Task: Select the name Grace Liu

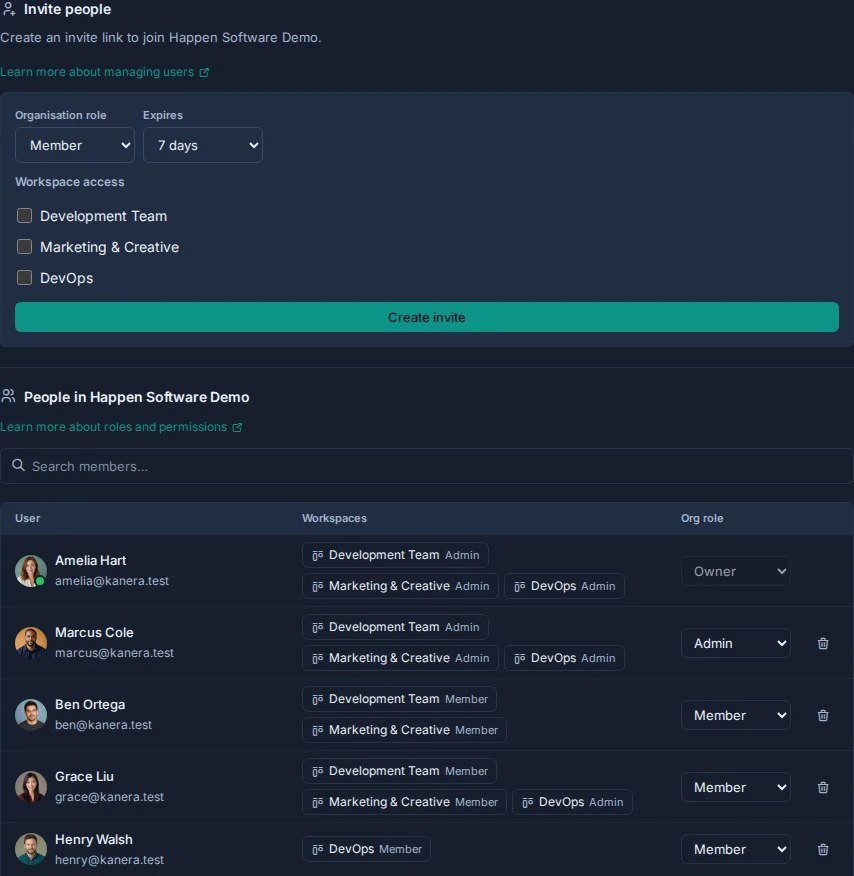Action: tap(84, 777)
